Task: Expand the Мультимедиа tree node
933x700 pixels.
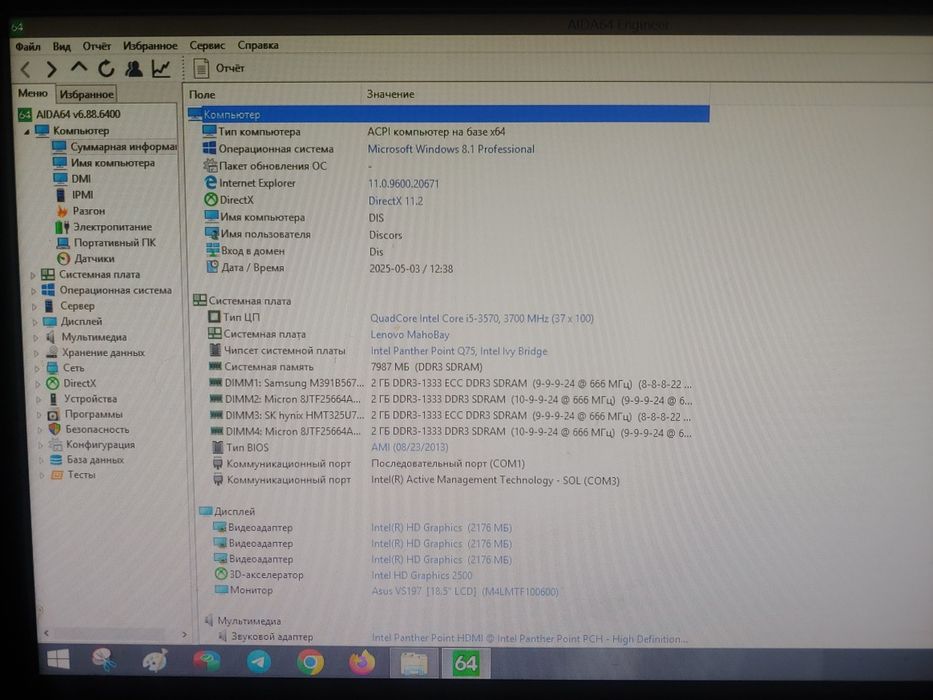Action: (x=36, y=338)
